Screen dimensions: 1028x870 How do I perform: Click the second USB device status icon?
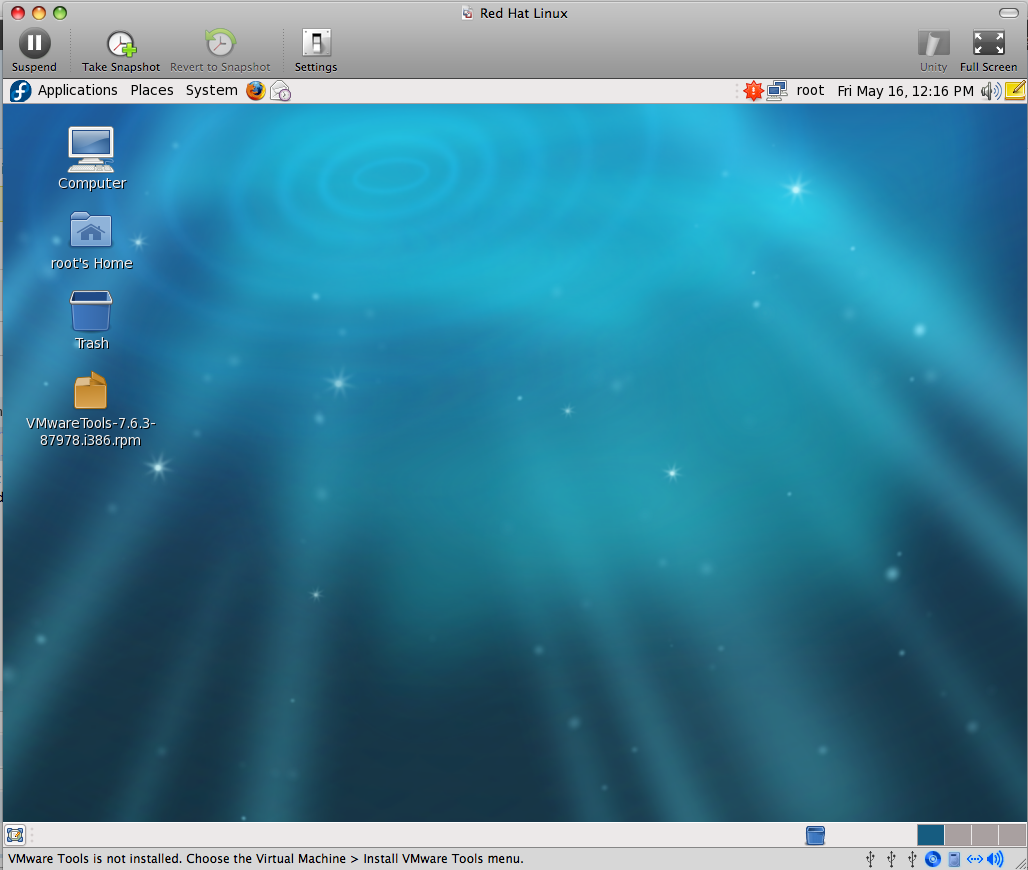[892, 859]
